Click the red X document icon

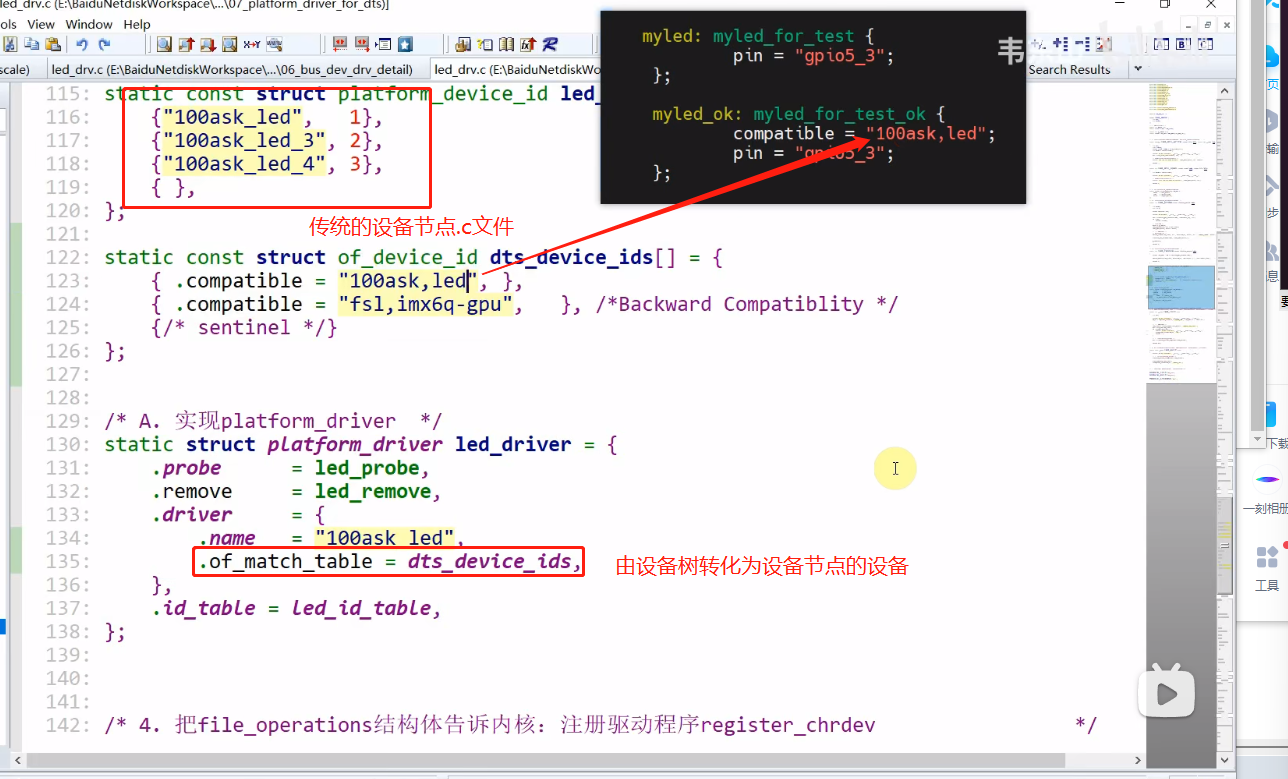point(1104,44)
